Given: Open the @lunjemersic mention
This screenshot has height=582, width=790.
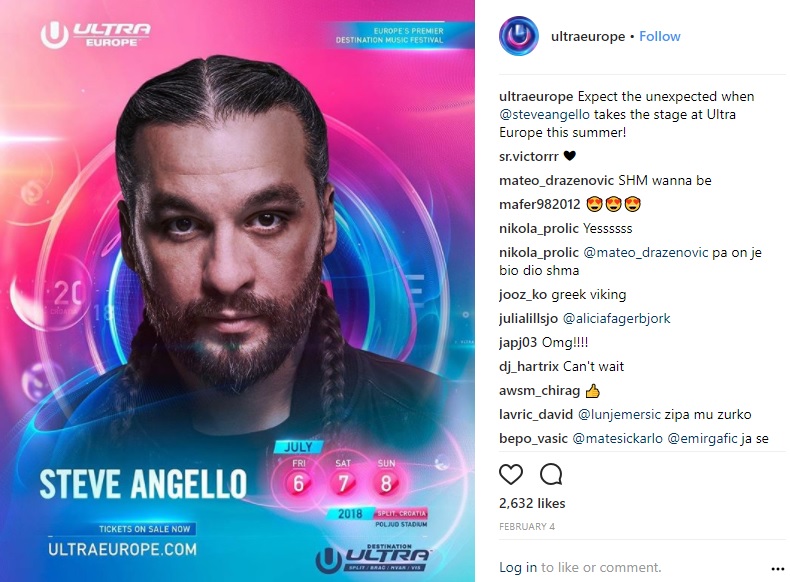Looking at the screenshot, I should click(619, 414).
